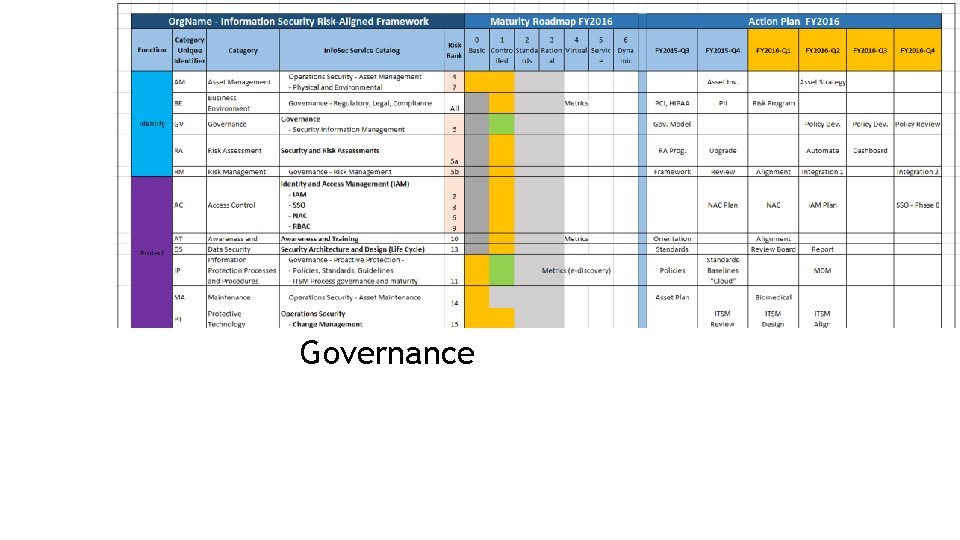Click the Category Unique Identifier column header
The height and width of the screenshot is (540, 960).
click(x=190, y=50)
